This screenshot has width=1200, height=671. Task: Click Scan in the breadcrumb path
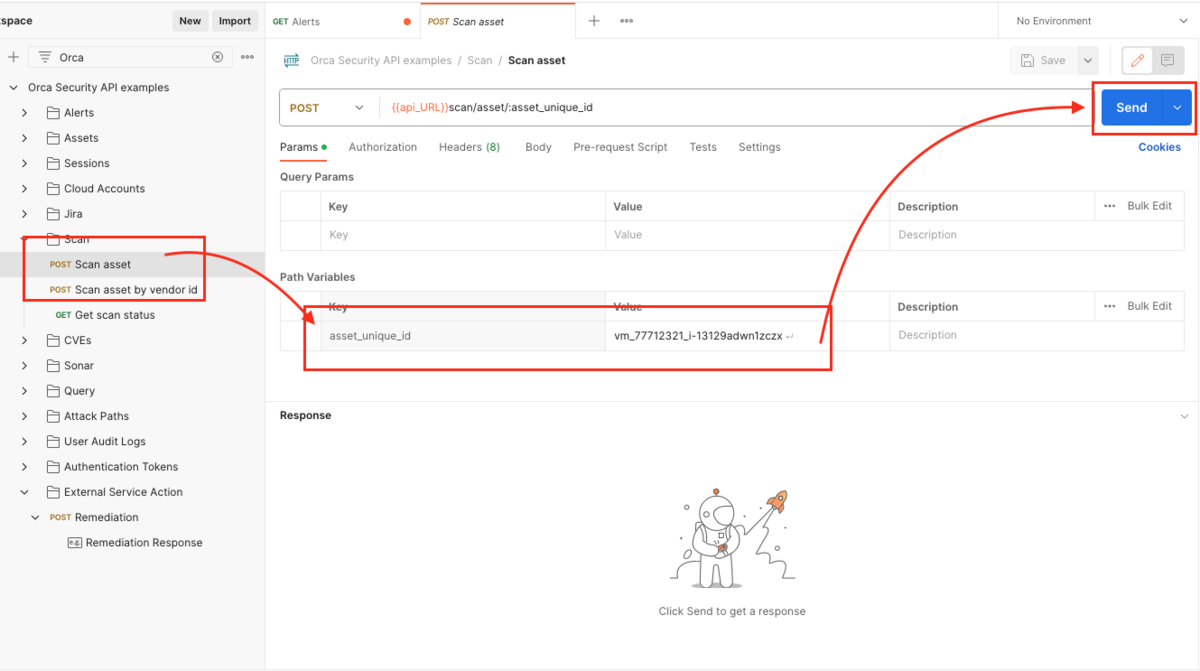pyautogui.click(x=480, y=61)
